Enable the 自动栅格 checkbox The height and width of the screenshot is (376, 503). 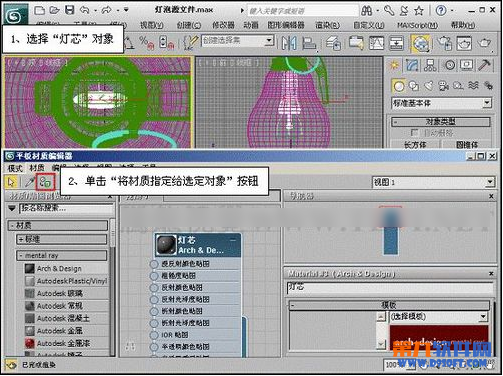point(414,133)
